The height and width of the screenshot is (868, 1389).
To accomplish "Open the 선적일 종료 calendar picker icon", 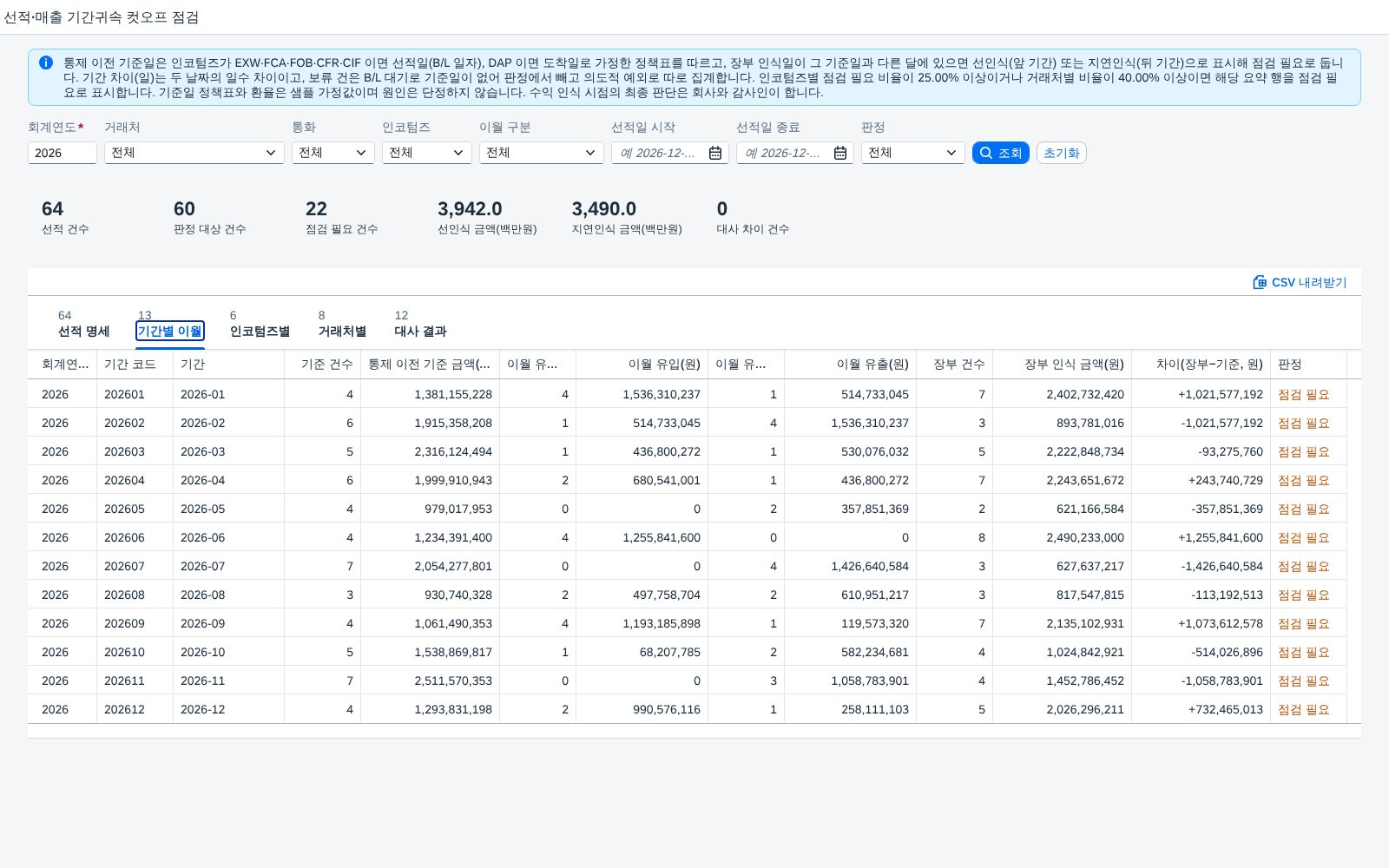I will (840, 153).
